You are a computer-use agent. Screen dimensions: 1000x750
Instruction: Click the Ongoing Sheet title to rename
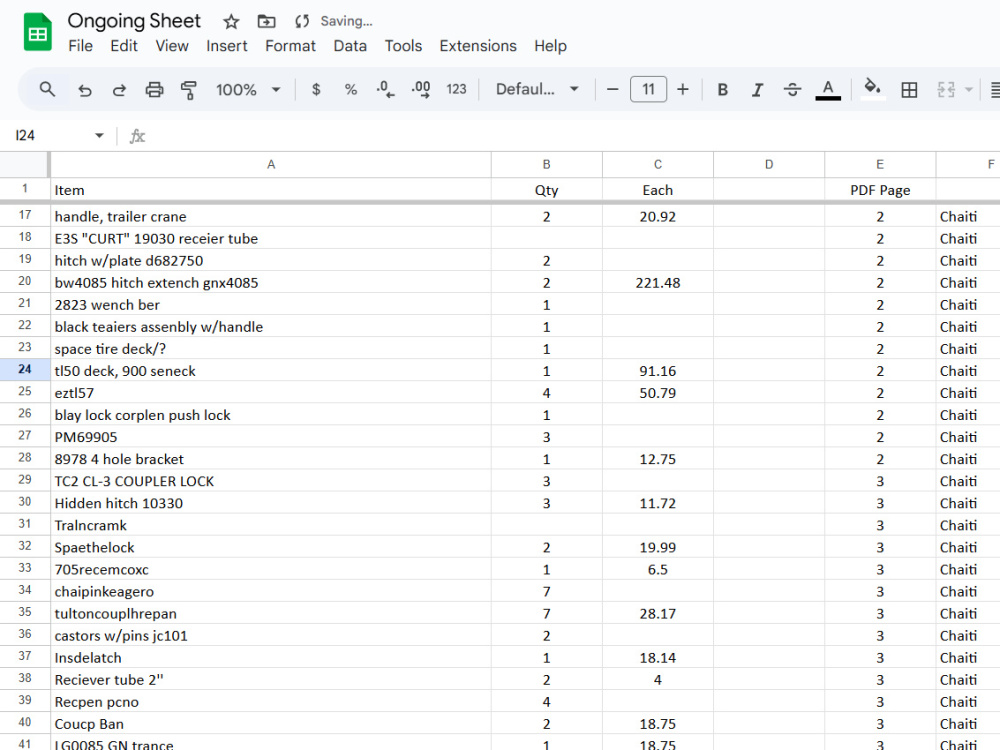pyautogui.click(x=134, y=21)
